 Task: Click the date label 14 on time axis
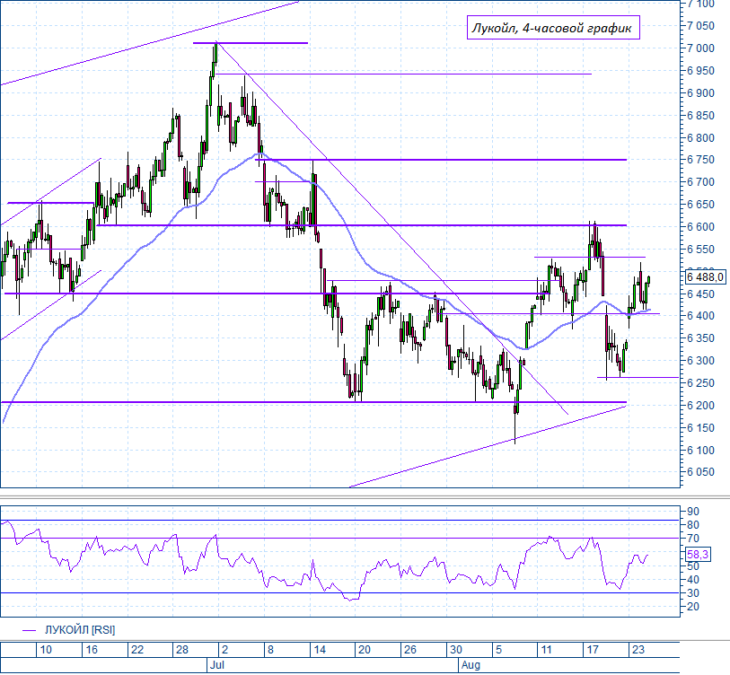319,650
